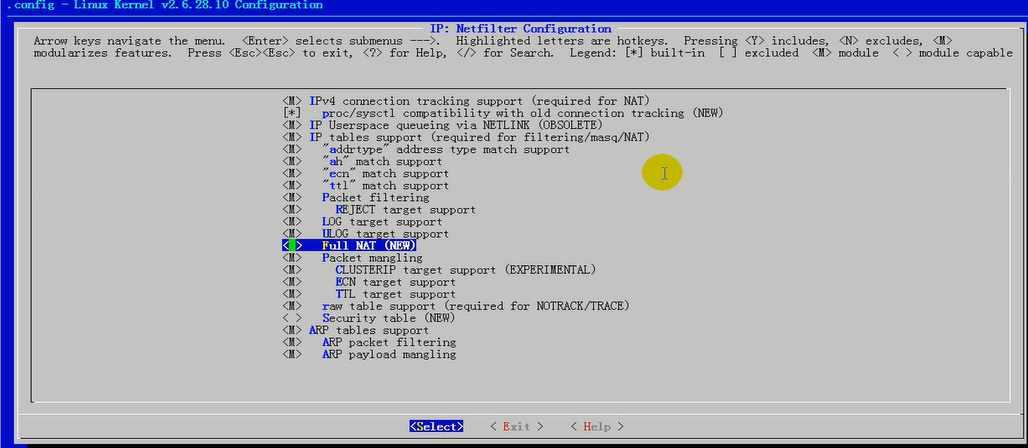This screenshot has height=448, width=1028.
Task: Select IP tables support entry
Action: coord(479,137)
